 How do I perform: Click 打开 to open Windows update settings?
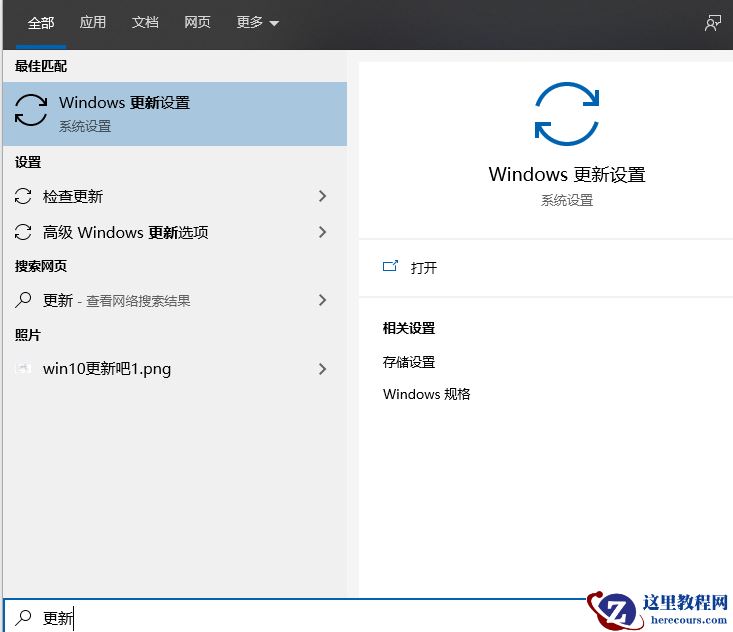click(x=424, y=268)
